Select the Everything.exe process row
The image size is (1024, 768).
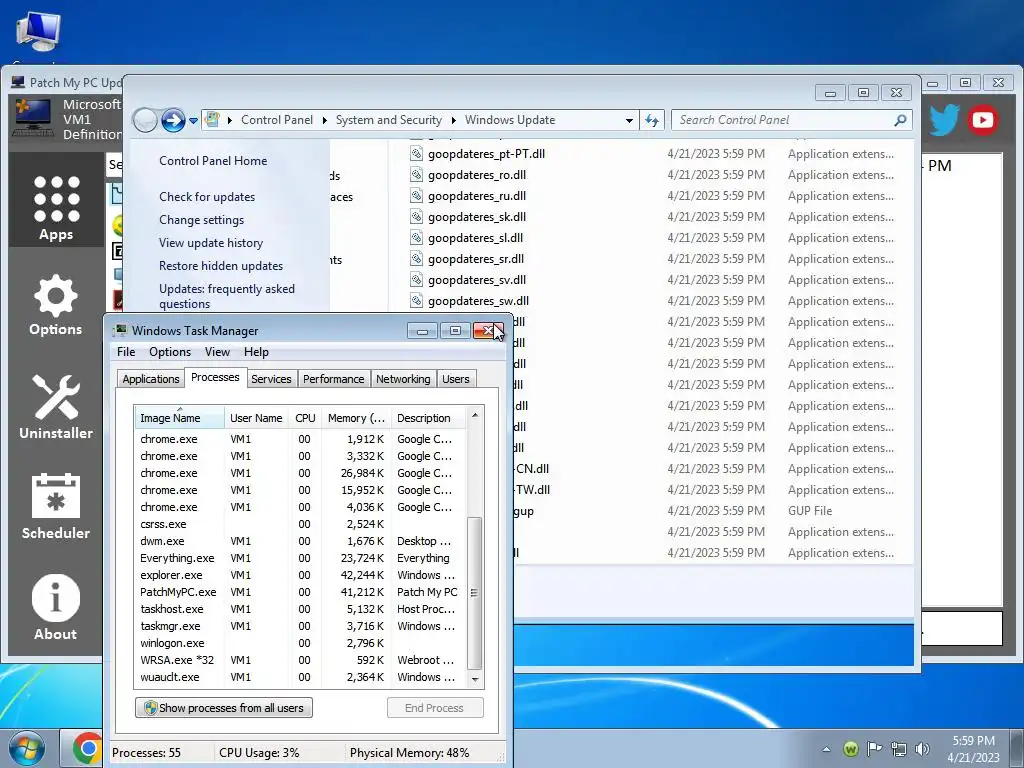(x=300, y=558)
